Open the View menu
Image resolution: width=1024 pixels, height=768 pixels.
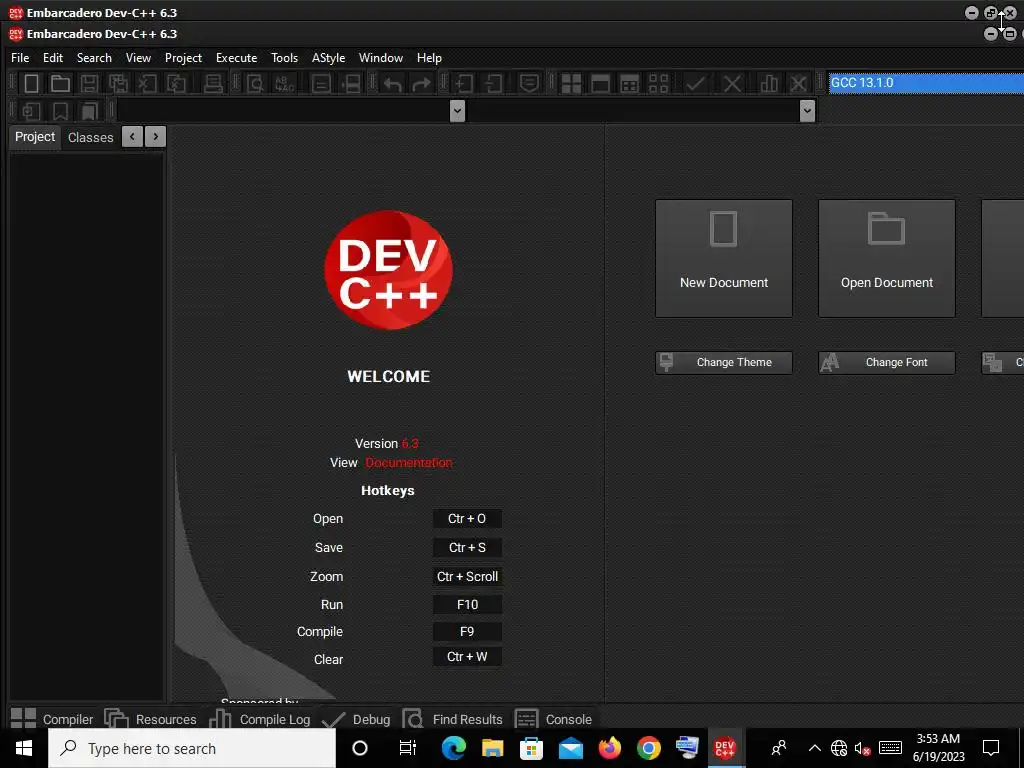[138, 57]
